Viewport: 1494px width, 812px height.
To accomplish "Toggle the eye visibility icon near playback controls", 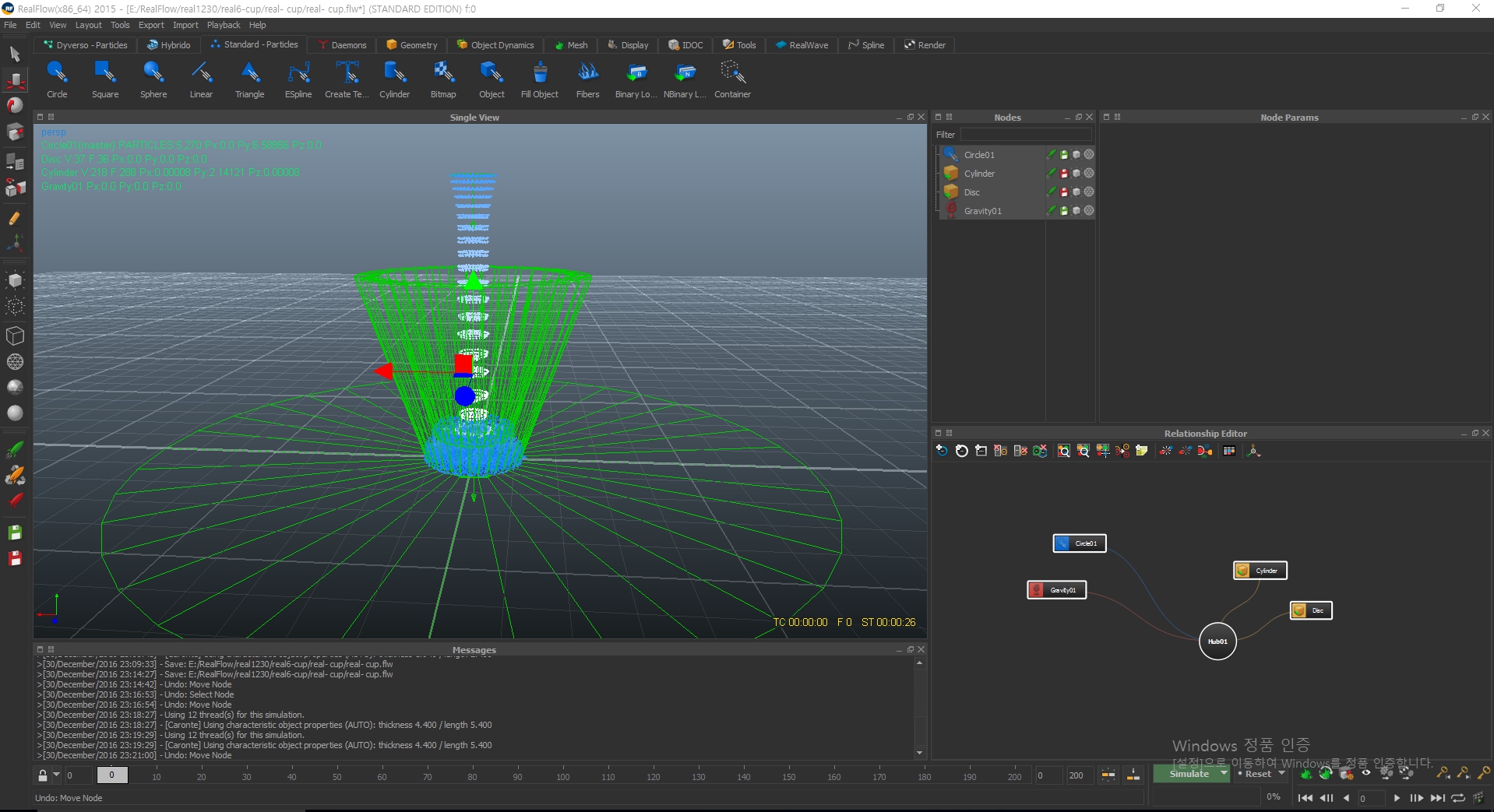I will pos(1365,773).
